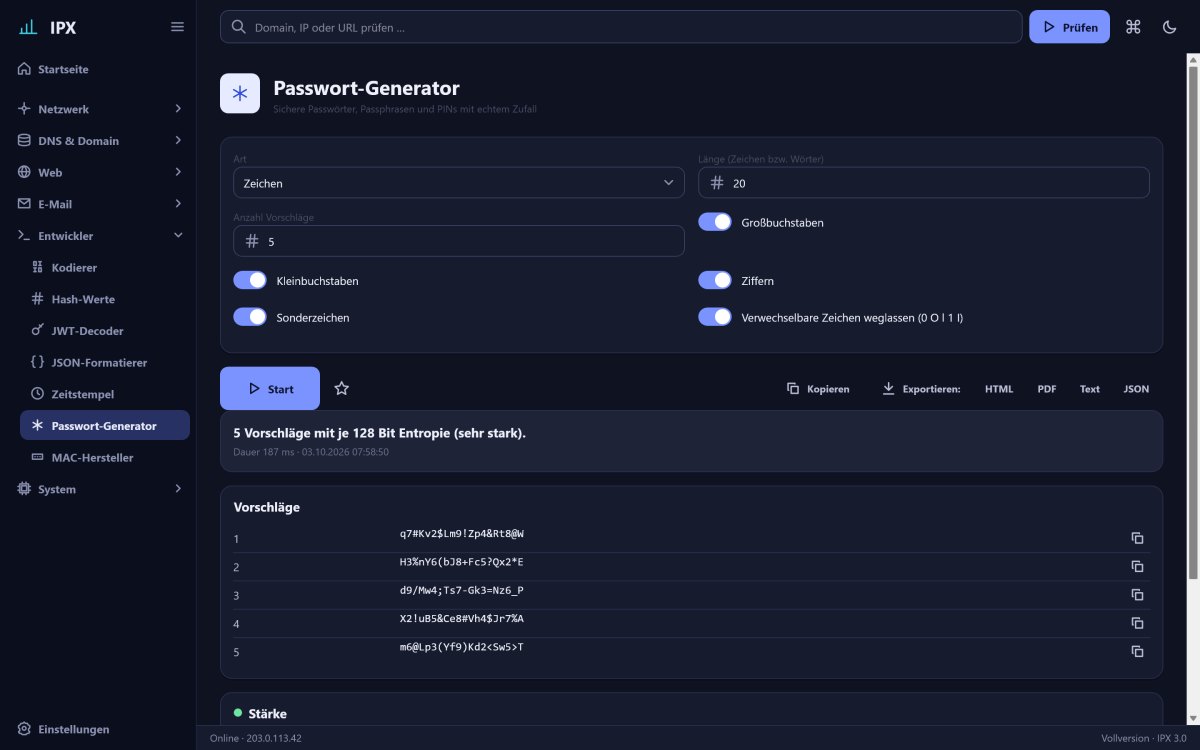Screen dimensions: 1200x750
Task: Toggle Großbuchstaben switch
Action: coord(715,222)
